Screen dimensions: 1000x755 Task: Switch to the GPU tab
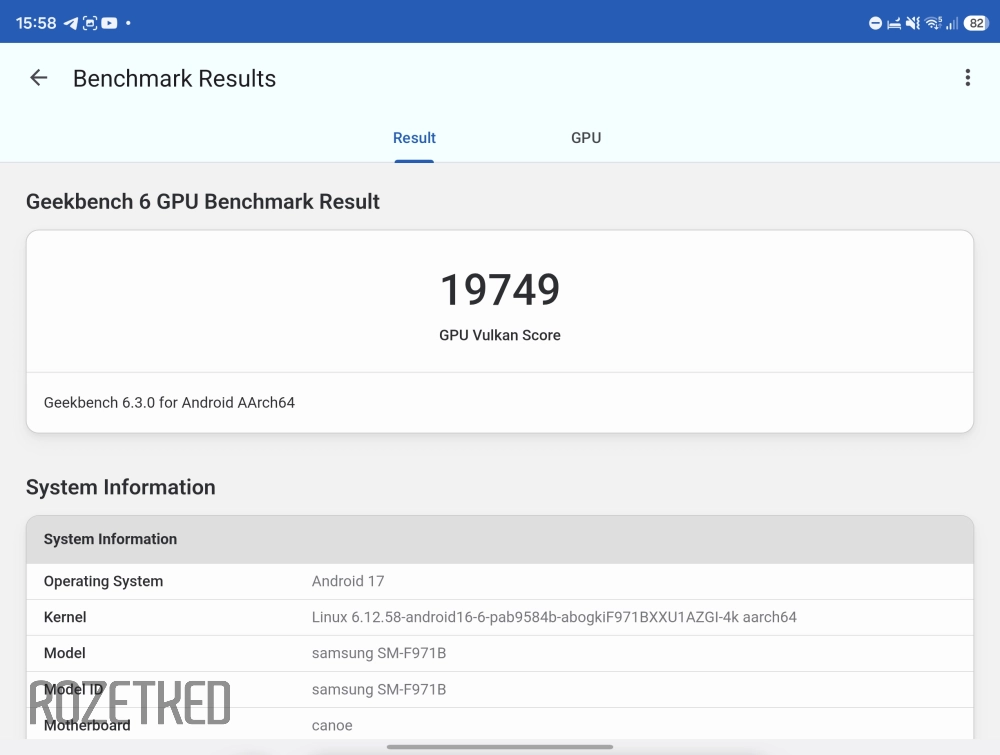point(585,138)
